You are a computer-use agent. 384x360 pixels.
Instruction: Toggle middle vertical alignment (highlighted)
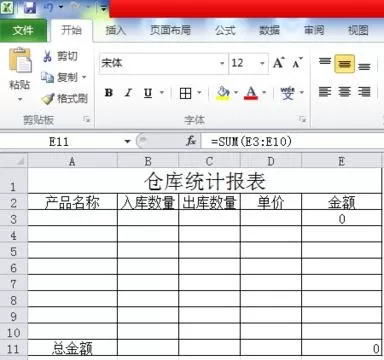click(344, 63)
